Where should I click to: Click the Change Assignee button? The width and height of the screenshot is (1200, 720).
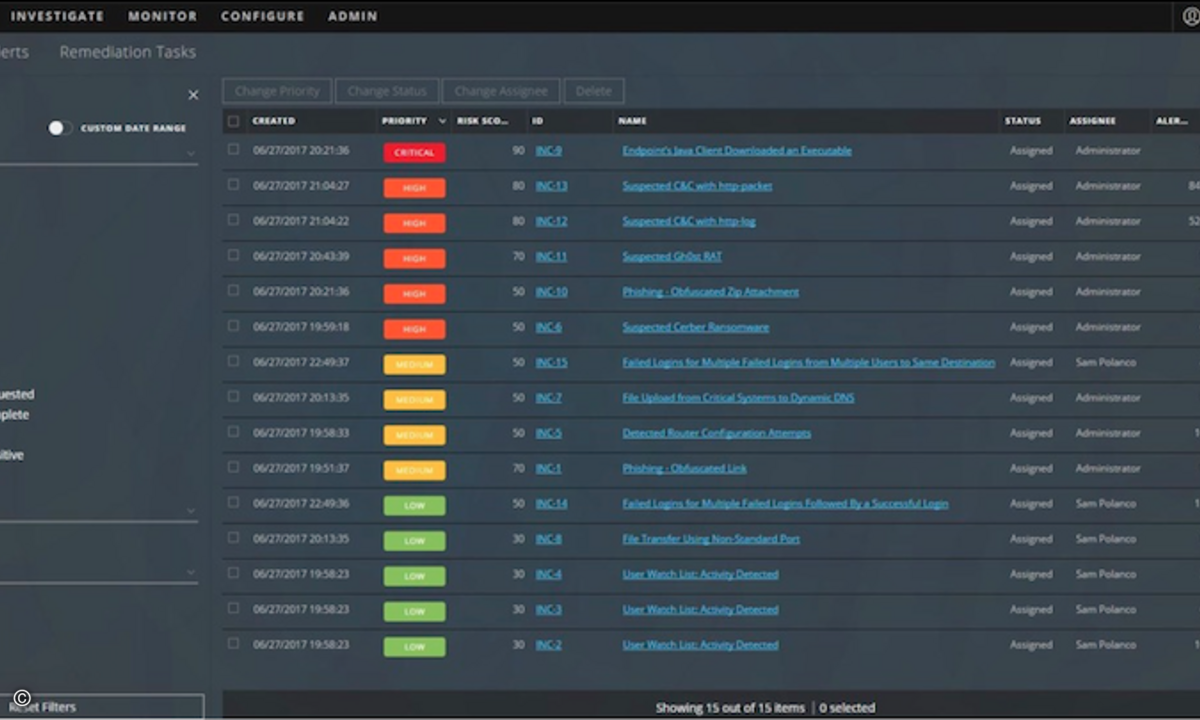[x=501, y=91]
